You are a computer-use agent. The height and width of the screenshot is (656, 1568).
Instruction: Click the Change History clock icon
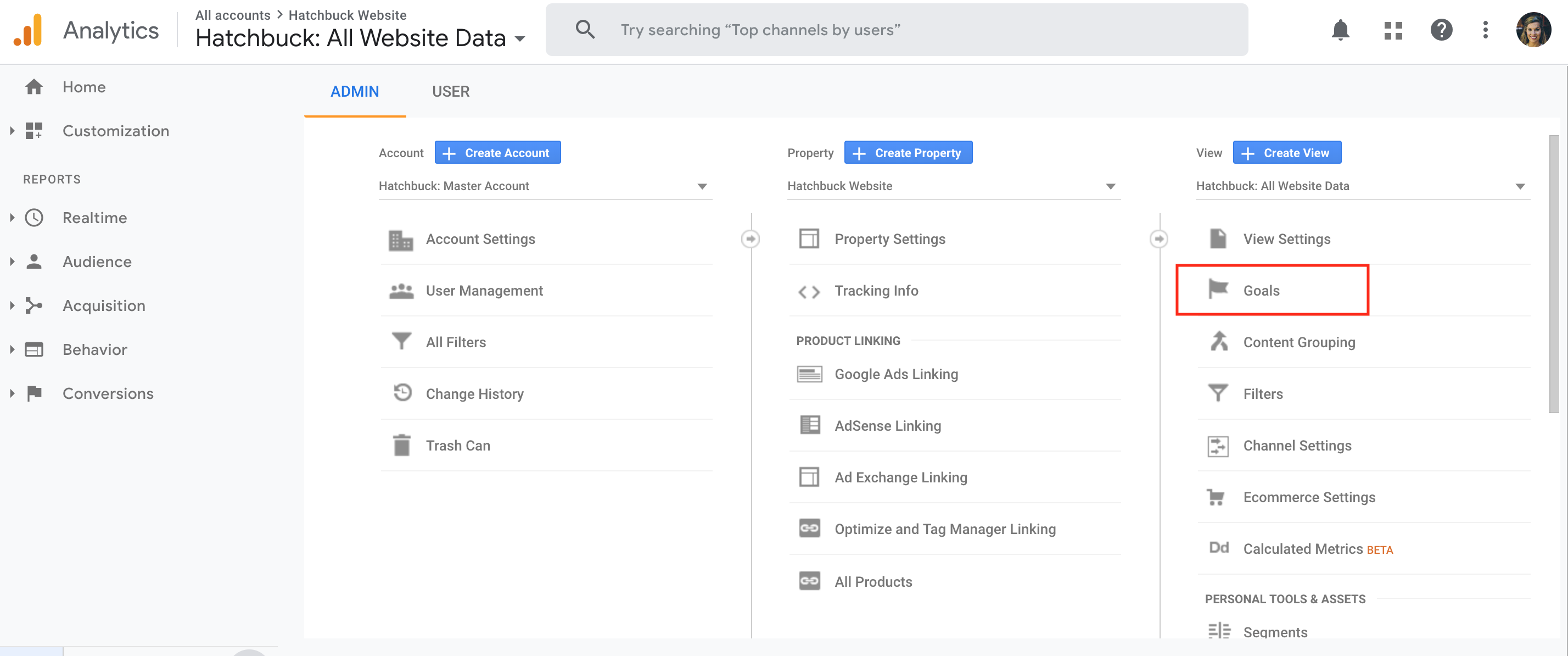pyautogui.click(x=402, y=393)
